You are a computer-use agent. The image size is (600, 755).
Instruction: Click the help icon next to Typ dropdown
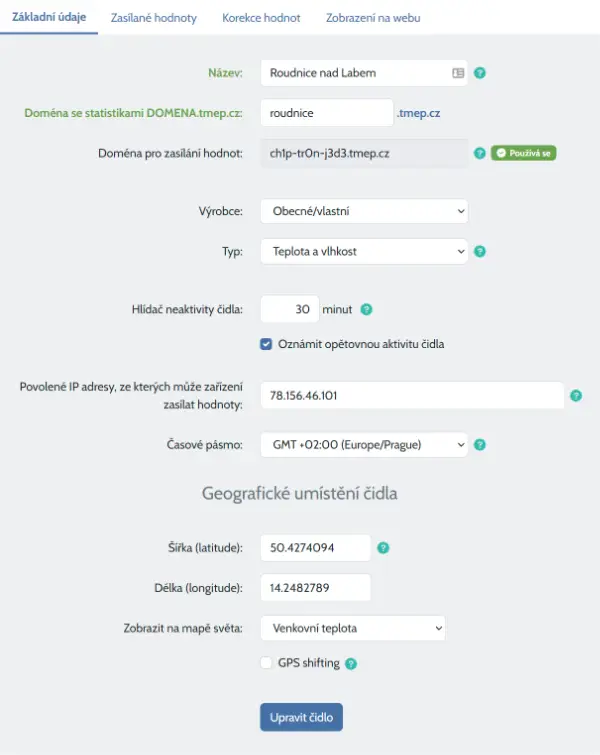(480, 252)
